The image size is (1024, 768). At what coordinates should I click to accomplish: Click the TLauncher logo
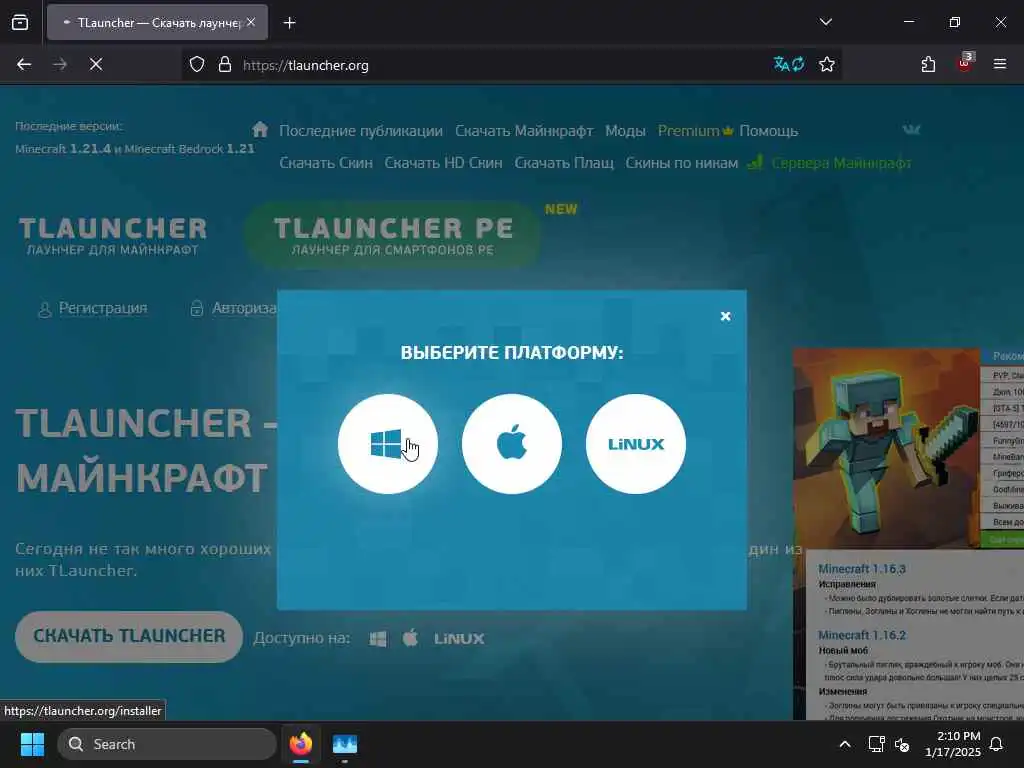112,235
